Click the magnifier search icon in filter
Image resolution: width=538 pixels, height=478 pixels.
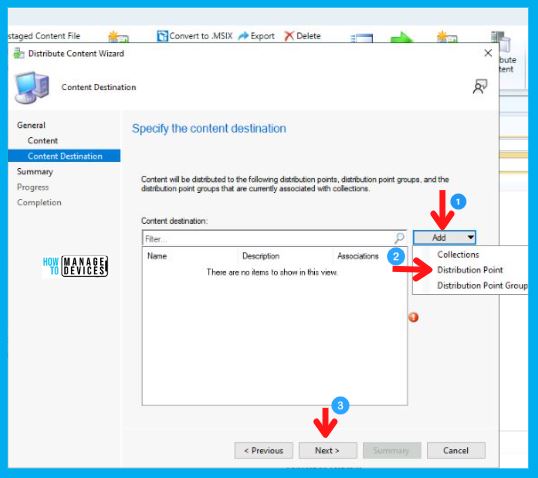click(399, 237)
